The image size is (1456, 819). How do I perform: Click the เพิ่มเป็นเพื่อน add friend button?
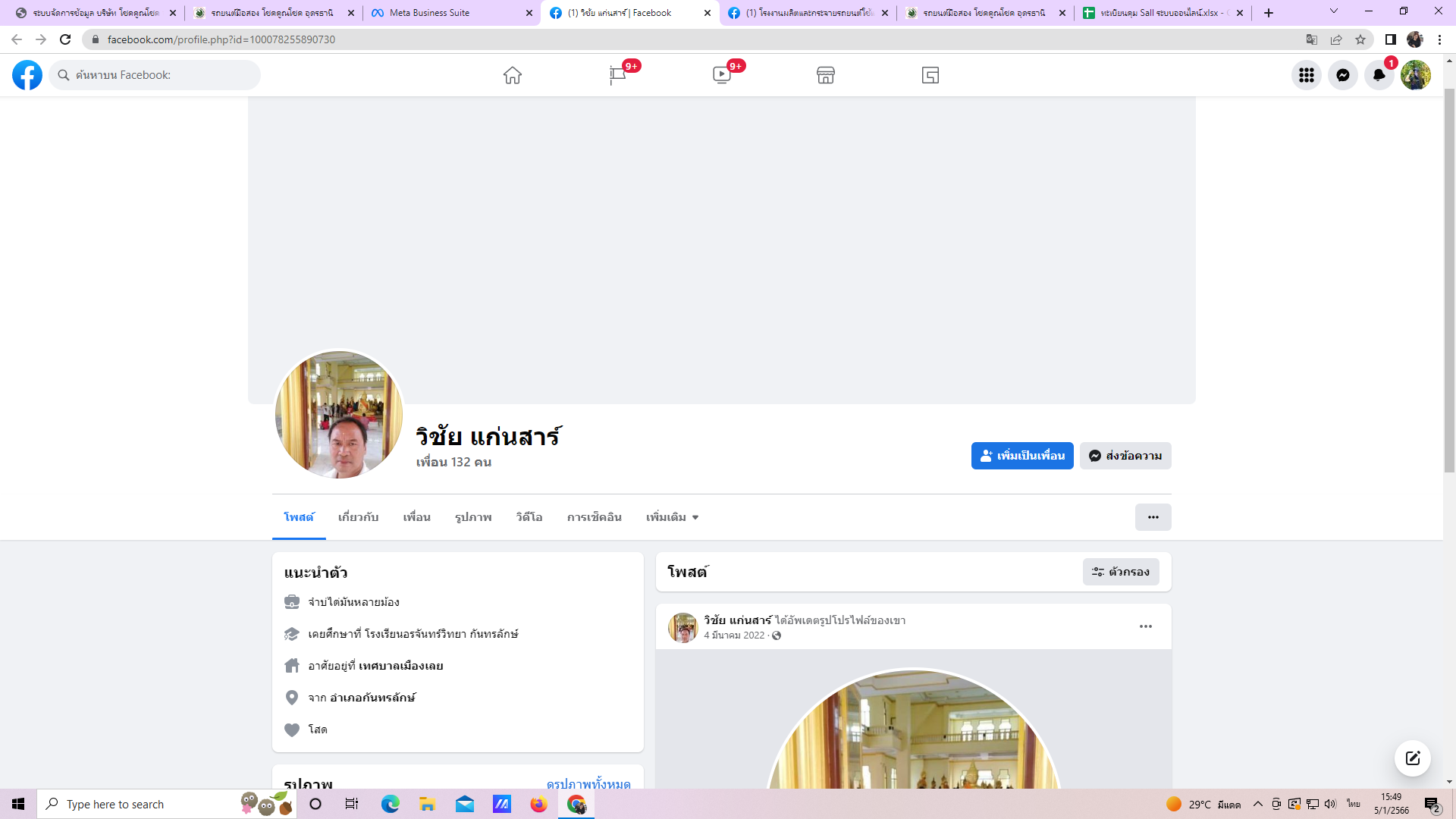(x=1022, y=456)
